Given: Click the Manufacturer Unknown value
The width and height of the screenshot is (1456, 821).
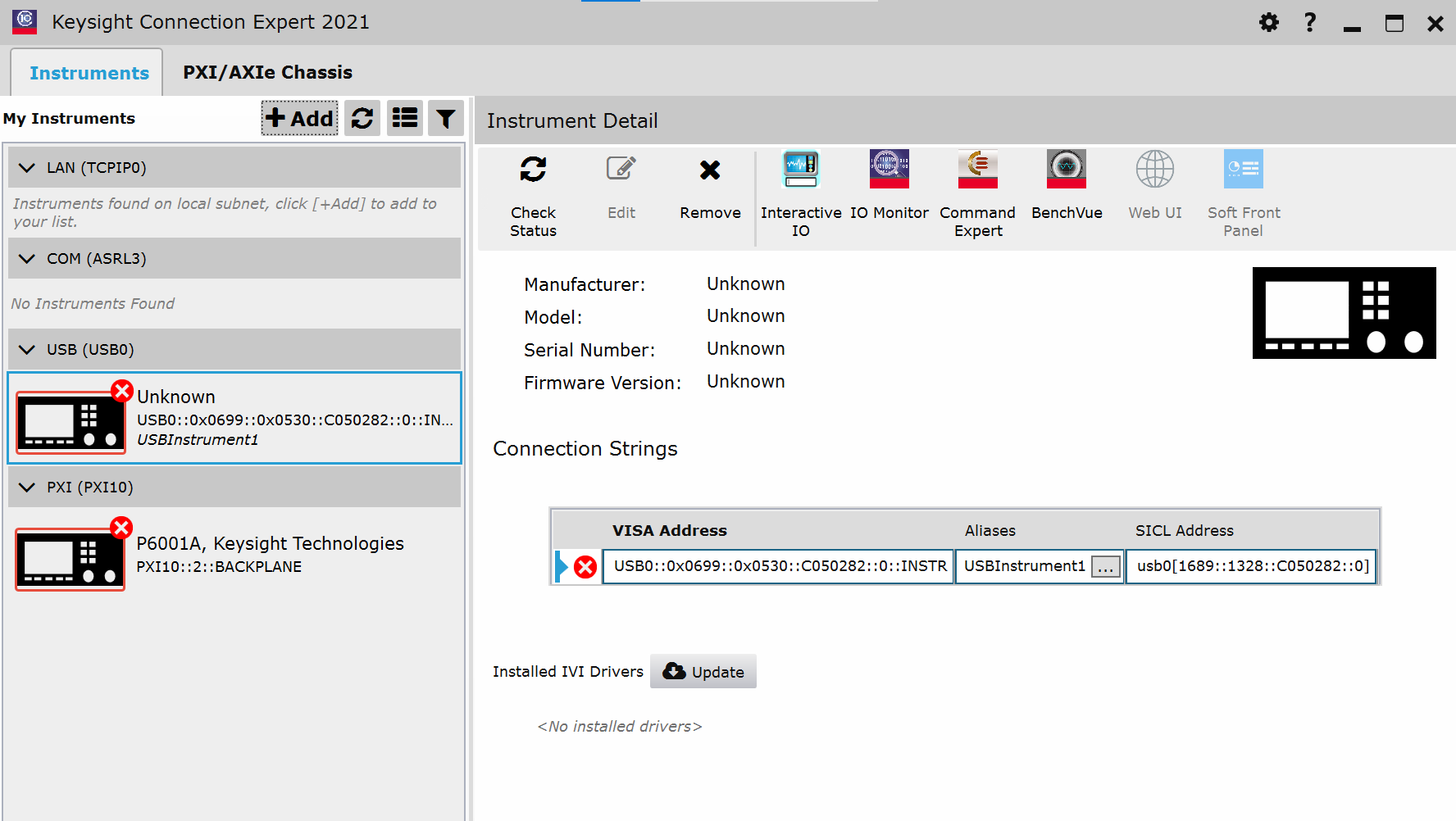Looking at the screenshot, I should click(746, 283).
